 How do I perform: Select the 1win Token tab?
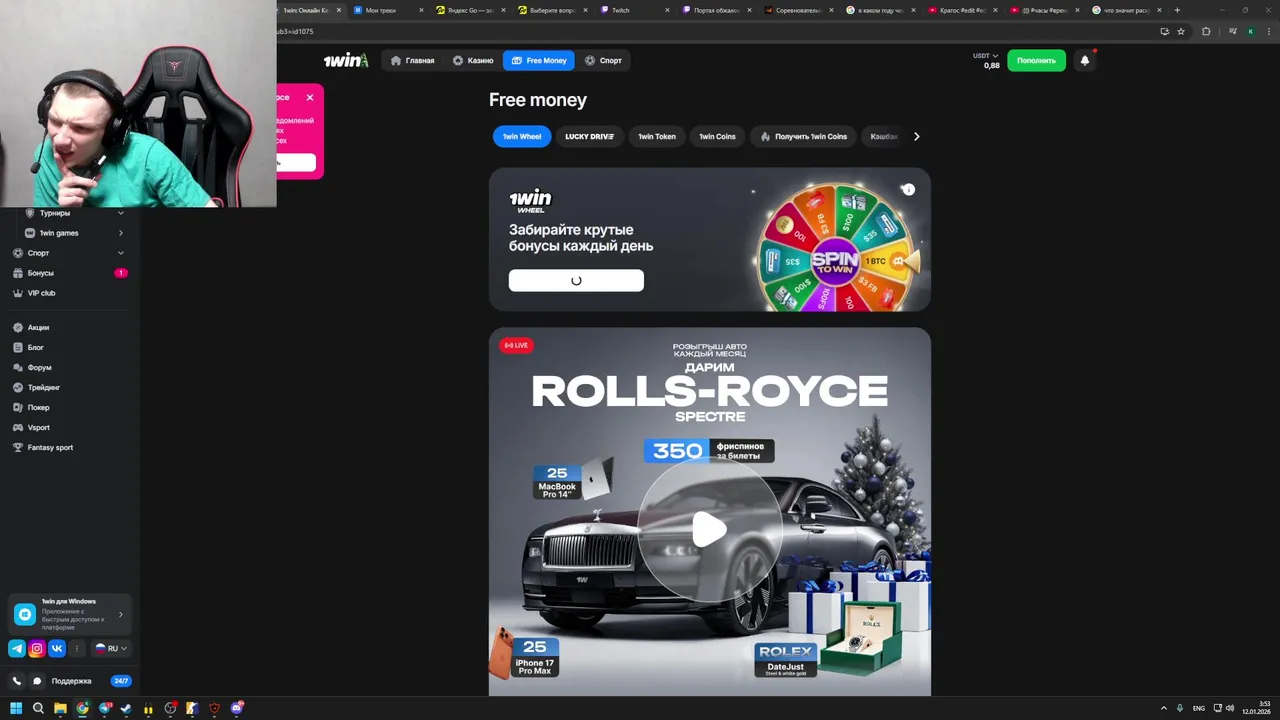(x=657, y=137)
